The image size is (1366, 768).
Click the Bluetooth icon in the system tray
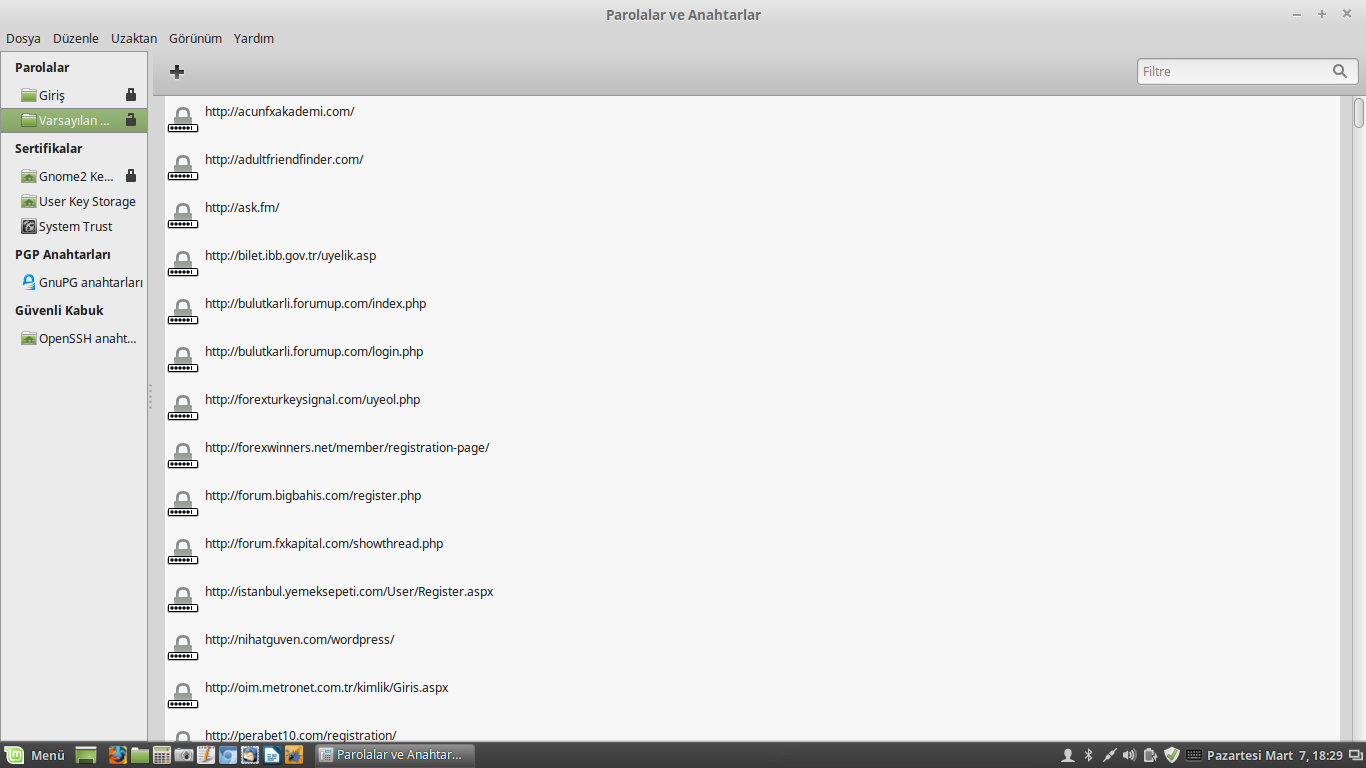(1089, 755)
